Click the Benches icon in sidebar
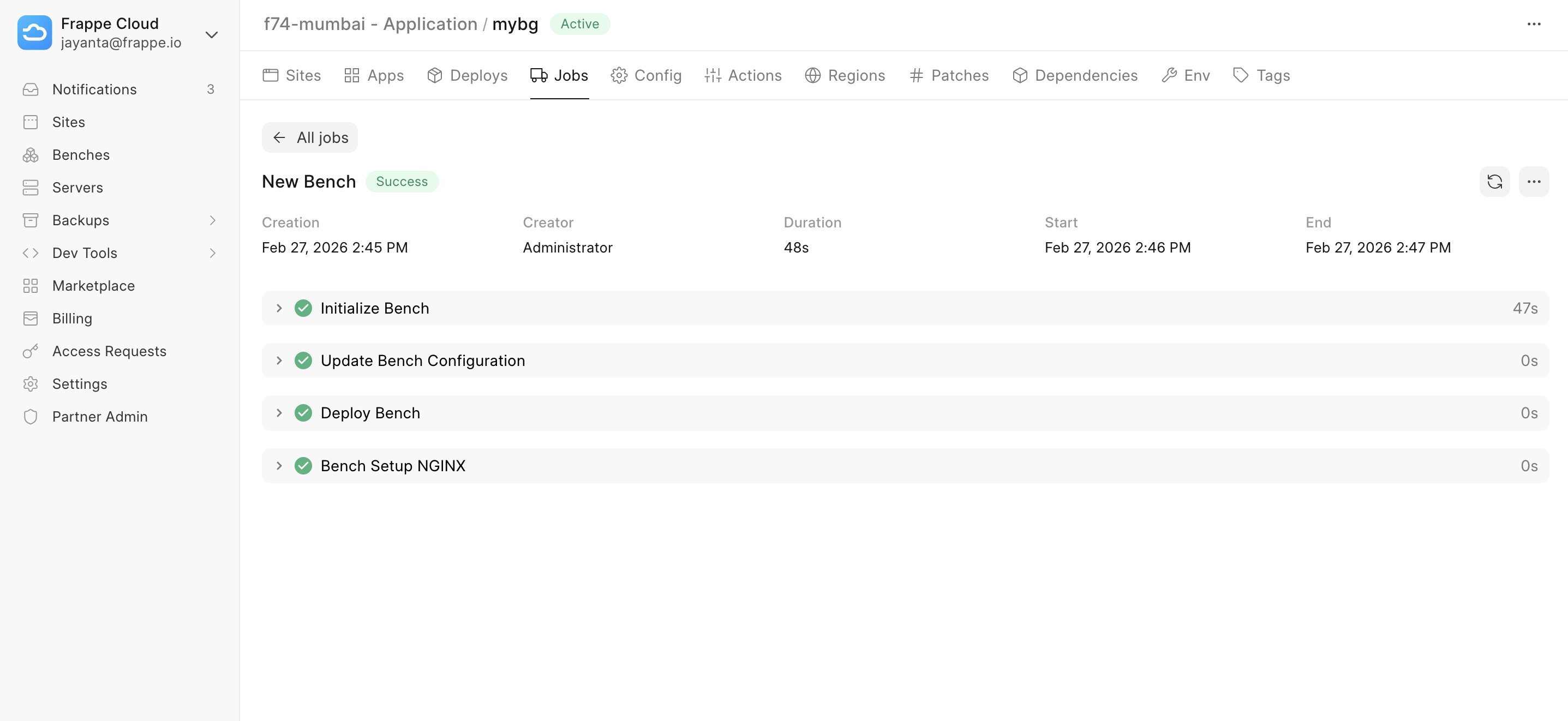1568x721 pixels. tap(31, 155)
